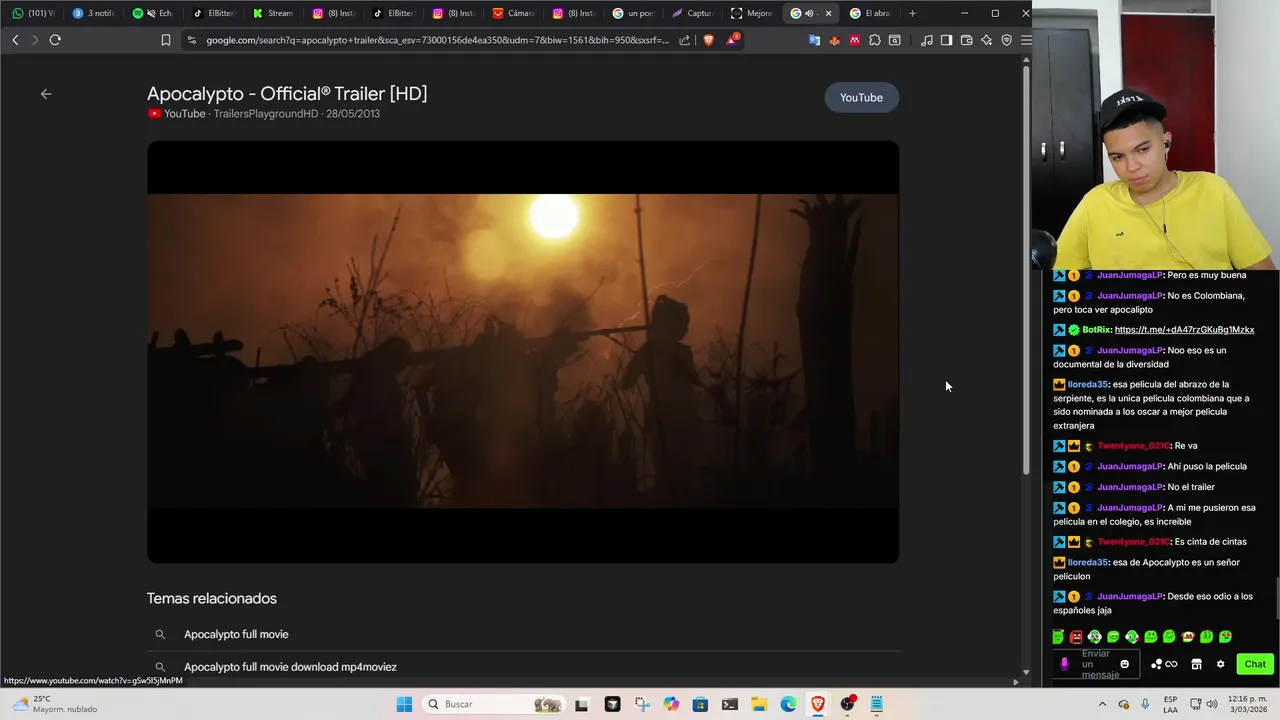Switch to the WhatsApp (101) tab

(x=34, y=13)
